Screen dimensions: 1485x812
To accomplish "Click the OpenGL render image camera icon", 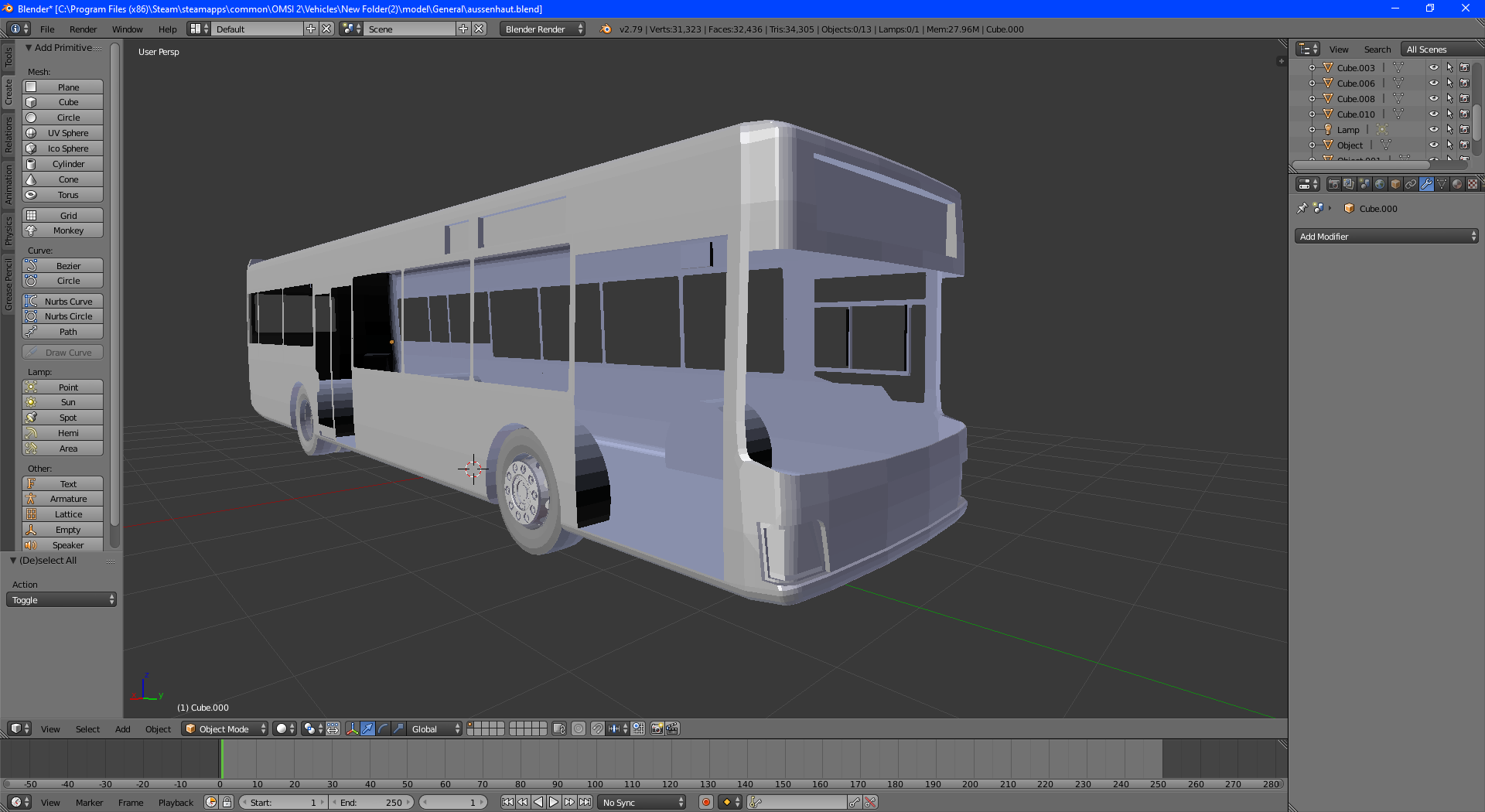I will (657, 728).
